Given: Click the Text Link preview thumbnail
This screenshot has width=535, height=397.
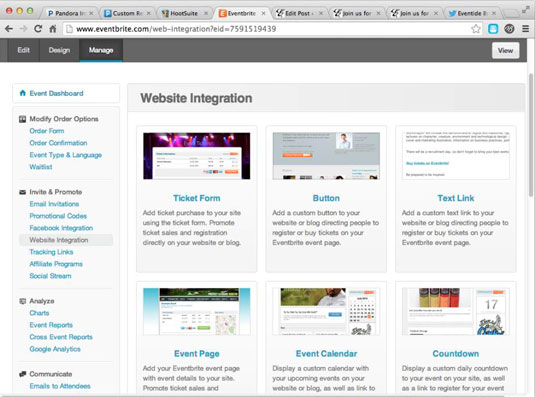Looking at the screenshot, I should pyautogui.click(x=456, y=156).
